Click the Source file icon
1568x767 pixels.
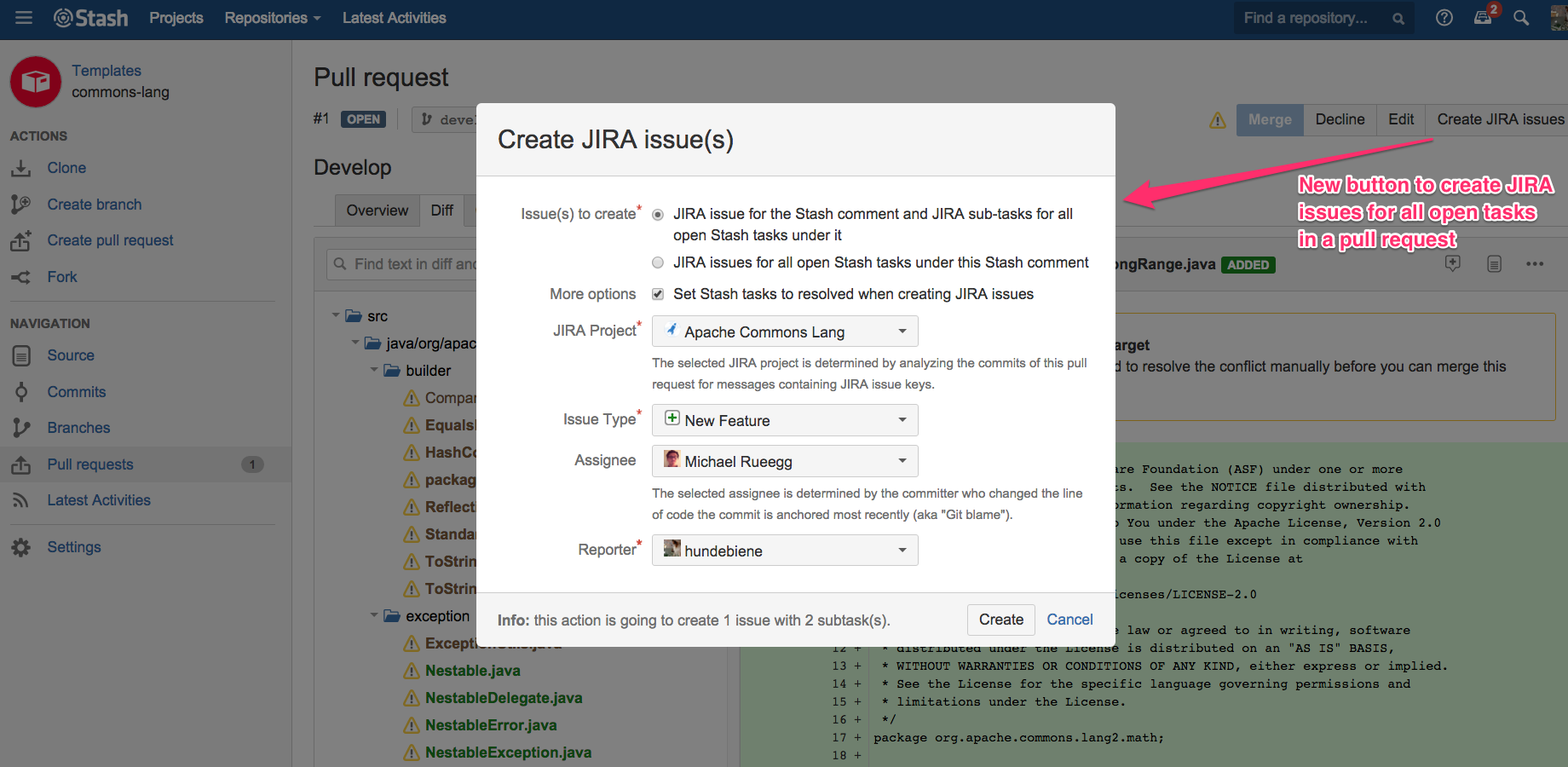click(21, 355)
